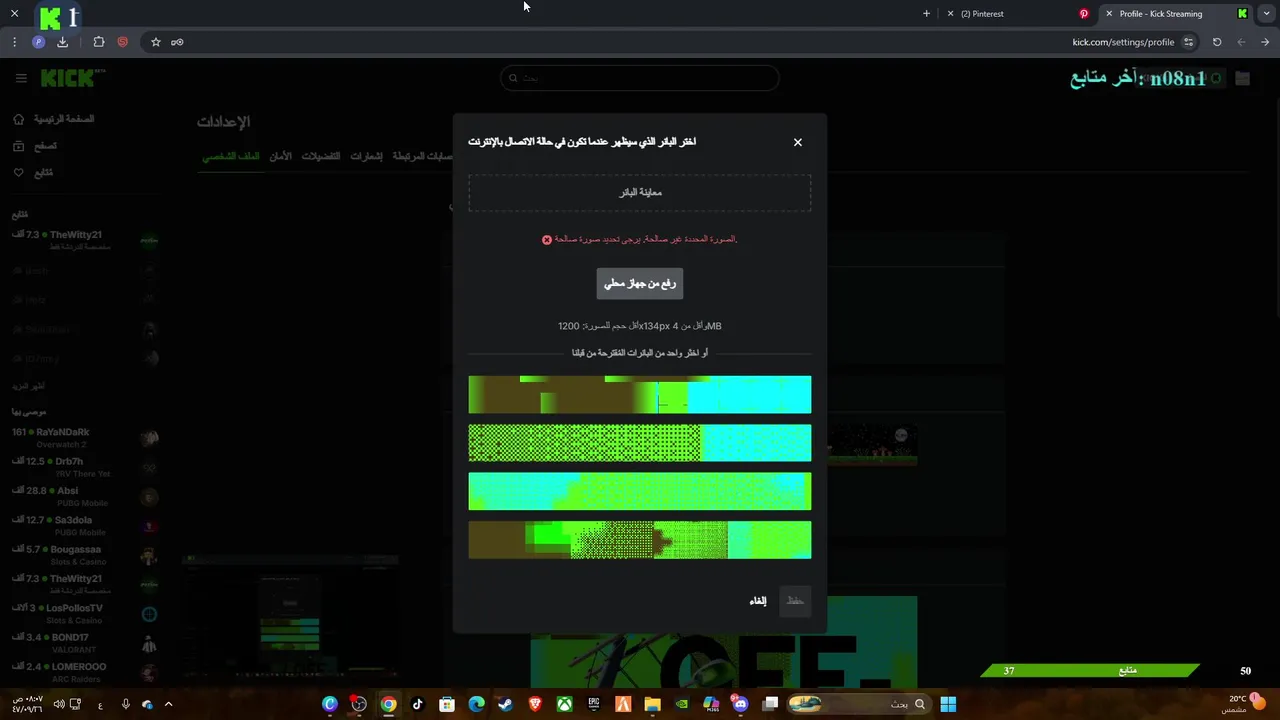This screenshot has height=720, width=1280.
Task: Click the red extension icon in toolbar
Action: click(122, 42)
